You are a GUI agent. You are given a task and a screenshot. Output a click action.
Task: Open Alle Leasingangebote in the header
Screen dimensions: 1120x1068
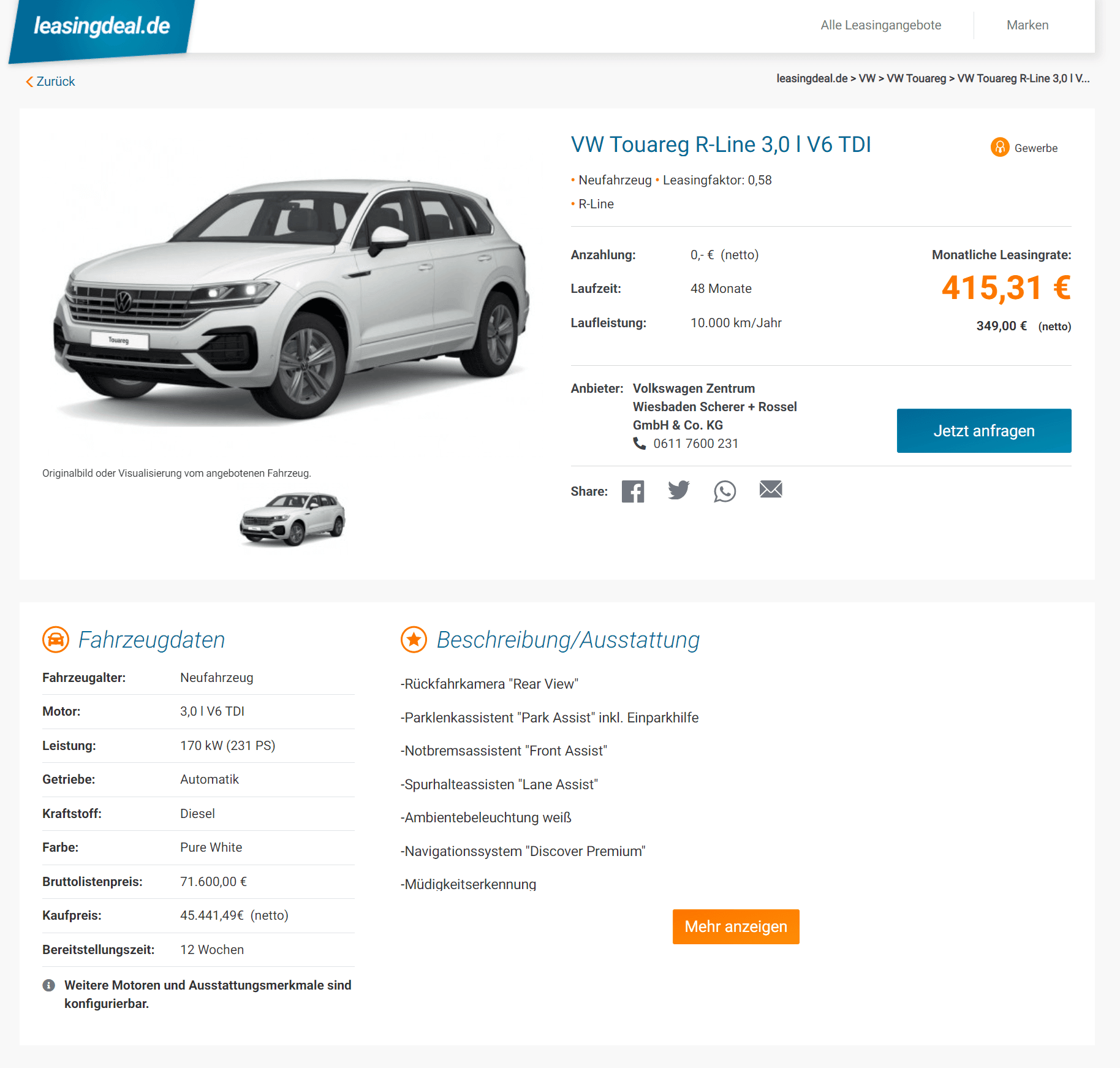(880, 25)
